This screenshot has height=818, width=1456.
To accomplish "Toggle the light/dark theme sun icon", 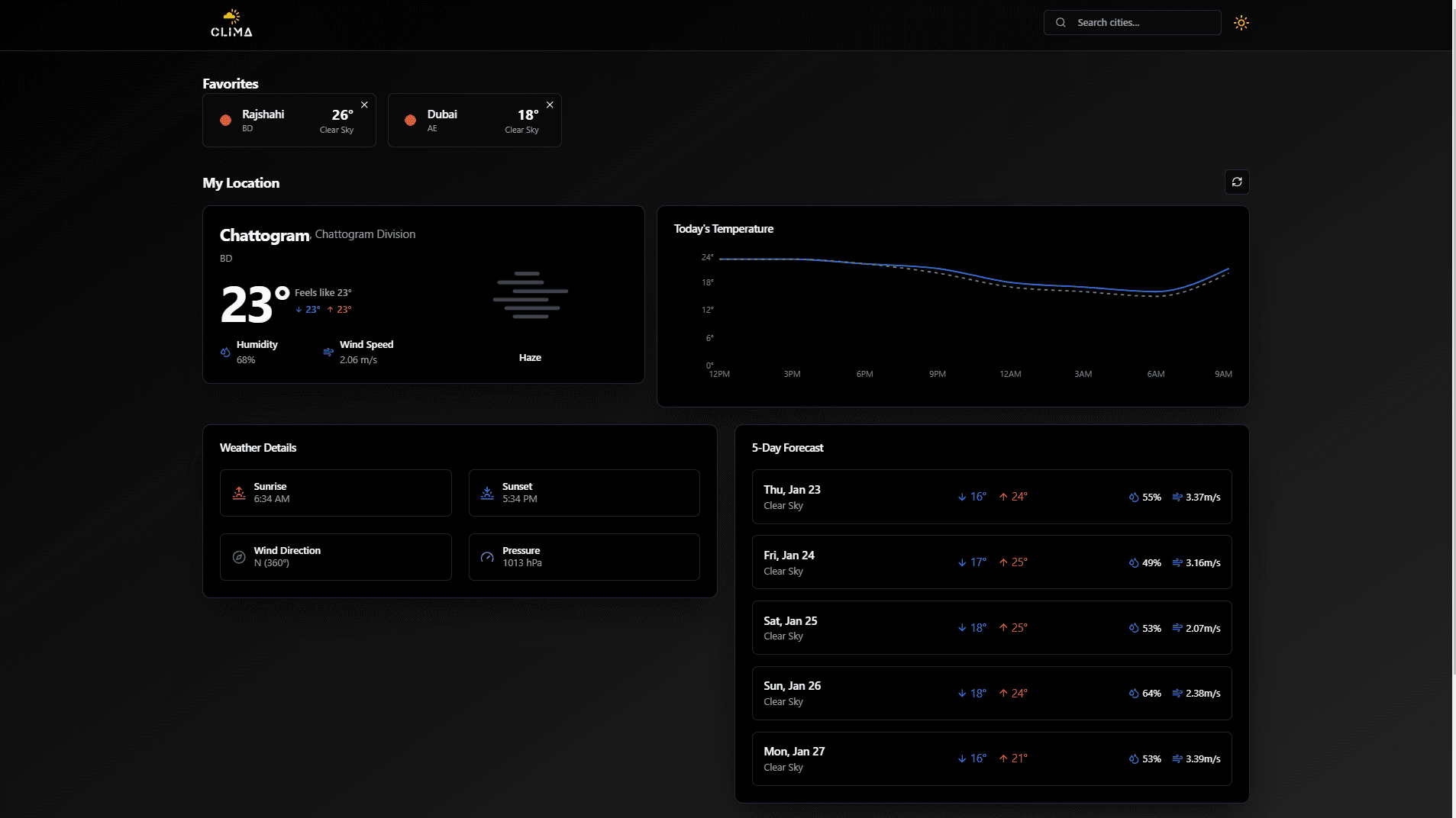I will pyautogui.click(x=1241, y=22).
